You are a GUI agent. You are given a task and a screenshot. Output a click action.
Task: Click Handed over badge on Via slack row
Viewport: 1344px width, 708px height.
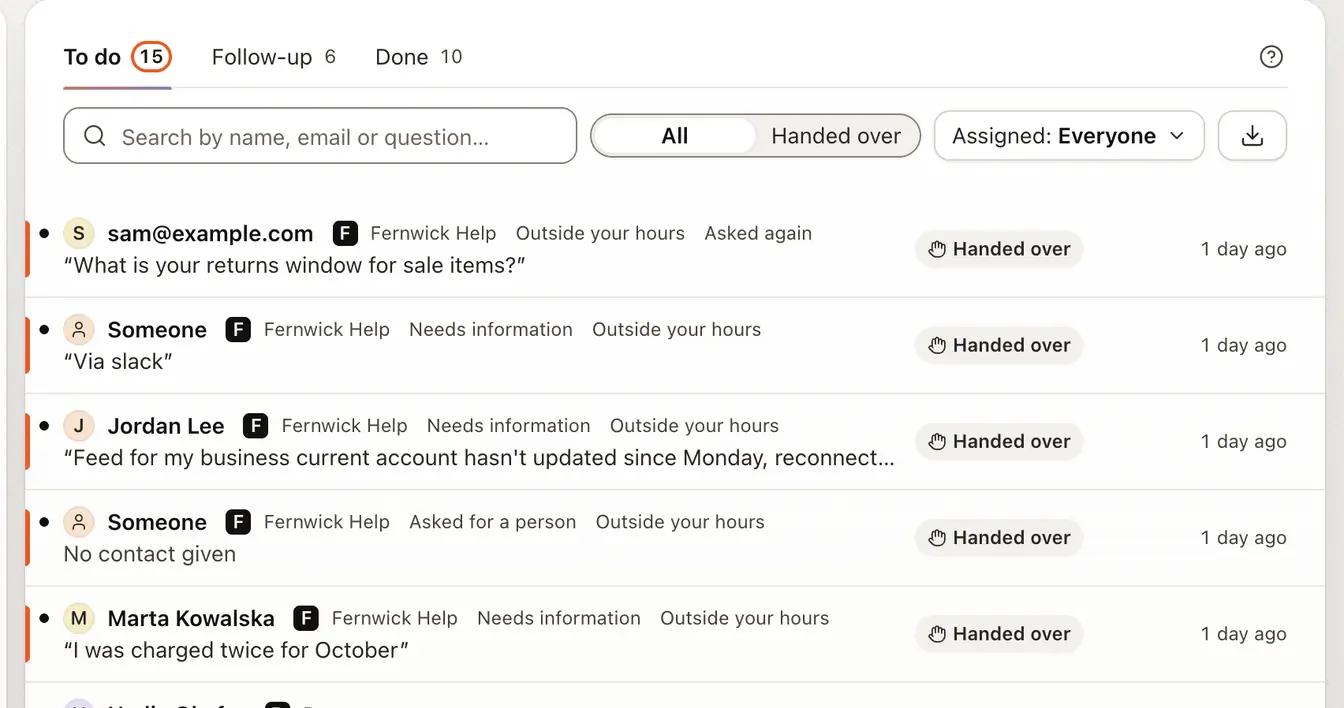999,346
